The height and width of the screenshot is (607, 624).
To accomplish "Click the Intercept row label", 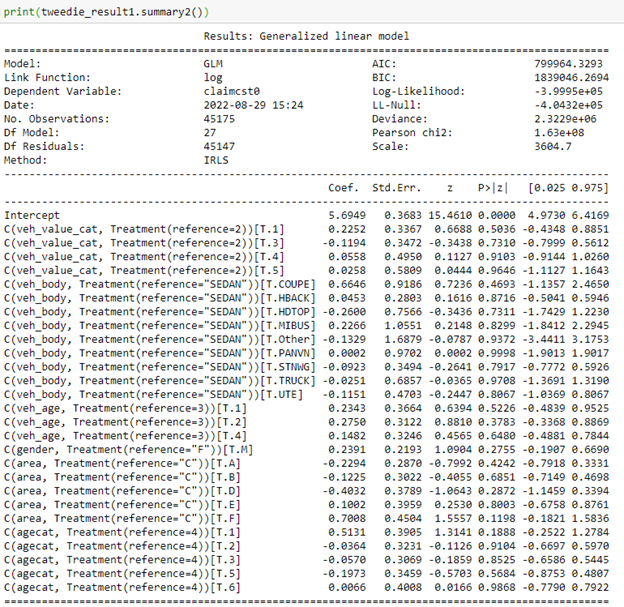I will pyautogui.click(x=33, y=215).
